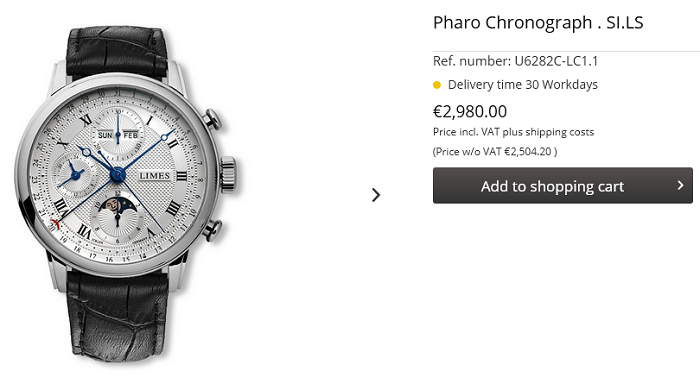Add the Pharo Chronograph to shopping cart

562,185
